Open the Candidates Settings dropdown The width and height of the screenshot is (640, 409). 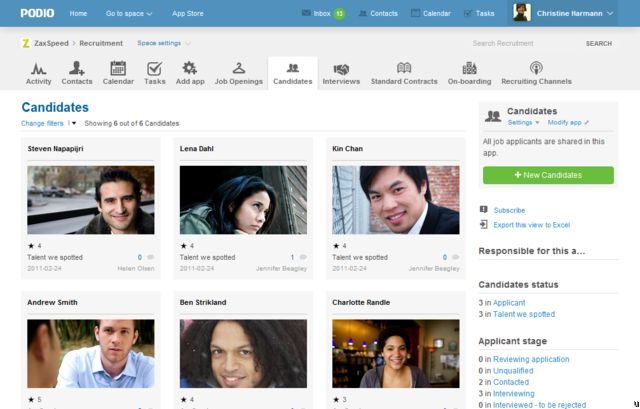523,122
